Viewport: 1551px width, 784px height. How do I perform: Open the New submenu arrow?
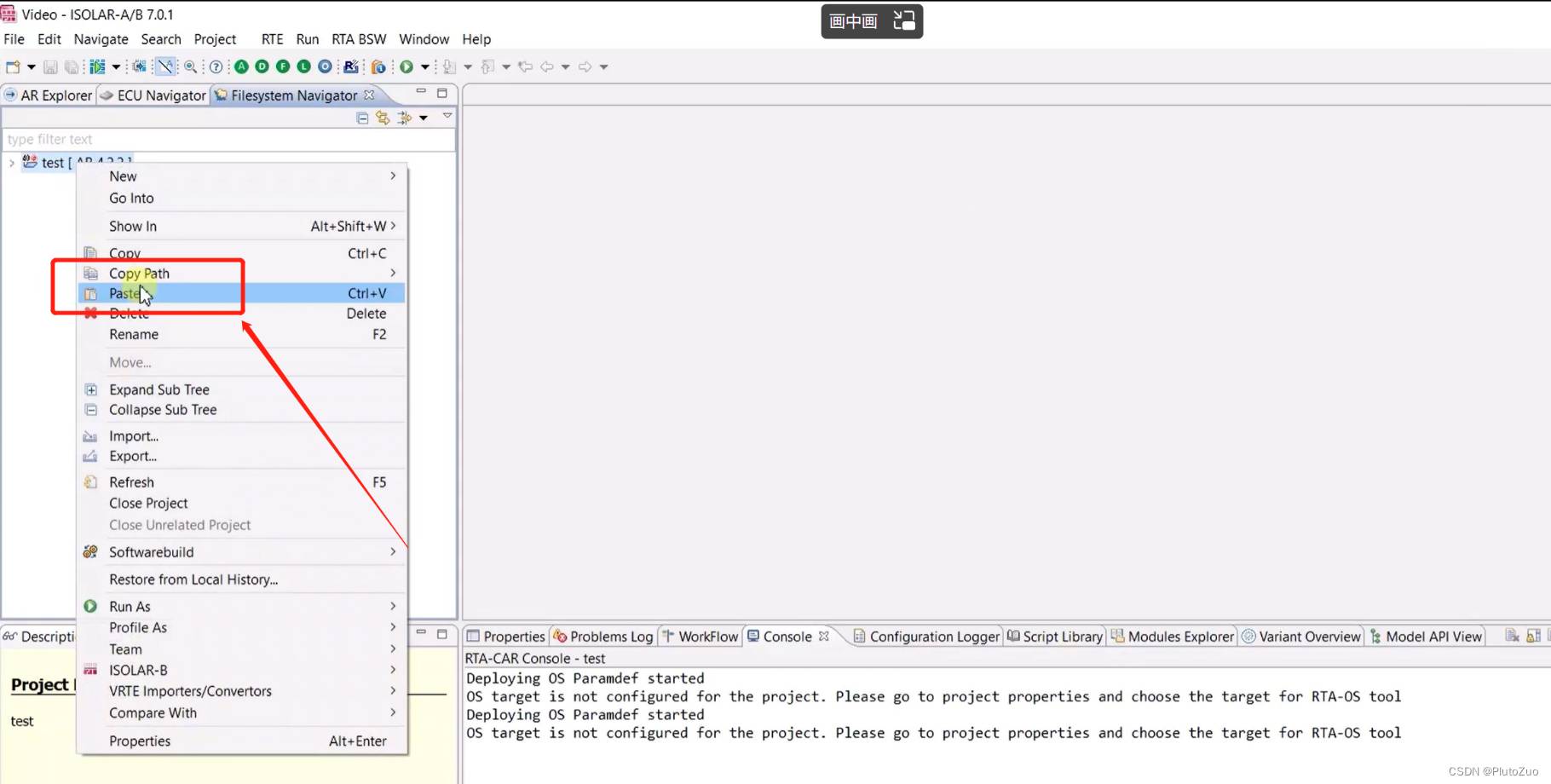[x=393, y=176]
